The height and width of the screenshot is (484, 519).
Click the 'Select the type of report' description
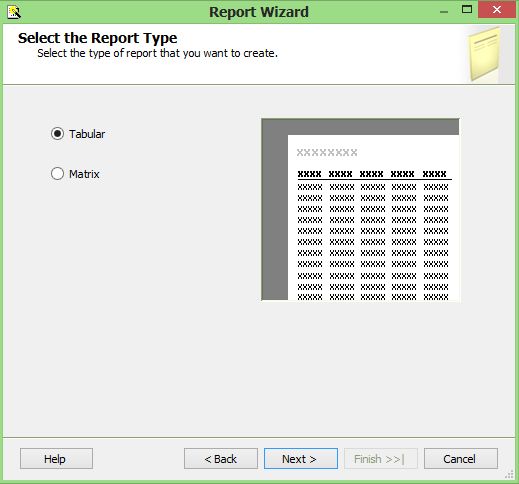click(157, 53)
